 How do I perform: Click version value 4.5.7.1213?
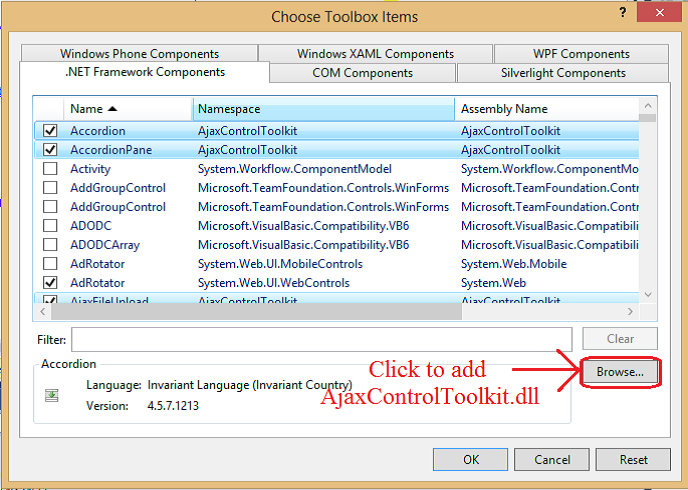click(173, 405)
